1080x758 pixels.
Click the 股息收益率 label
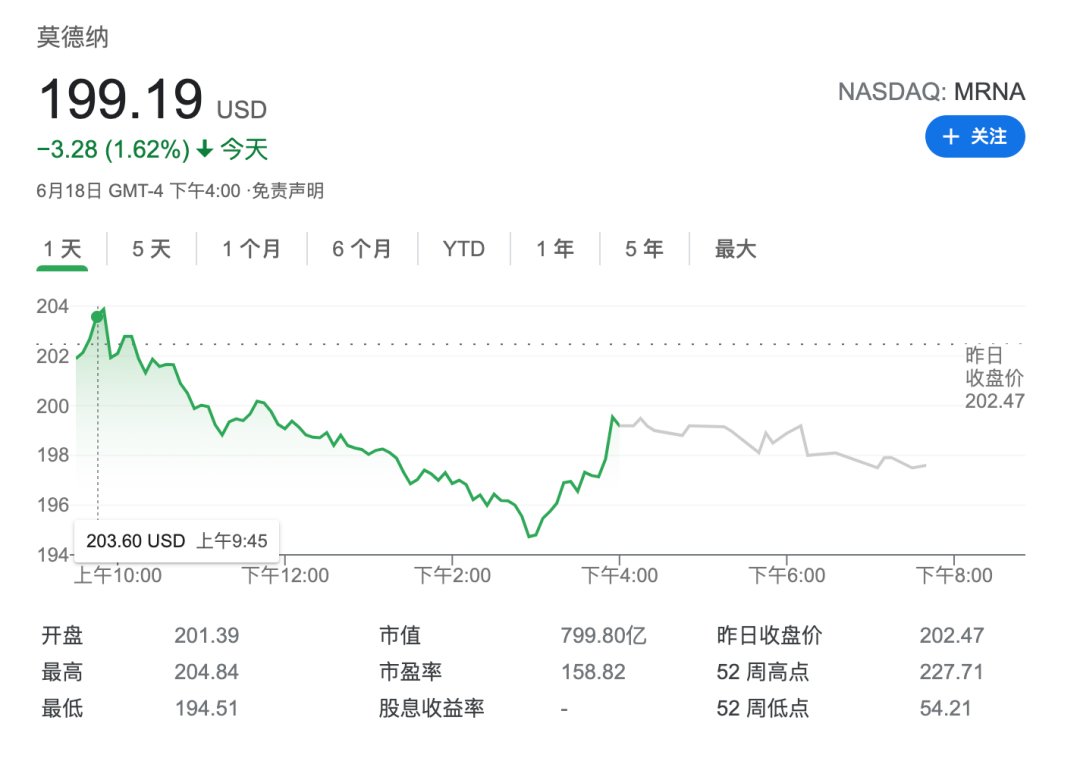point(431,708)
